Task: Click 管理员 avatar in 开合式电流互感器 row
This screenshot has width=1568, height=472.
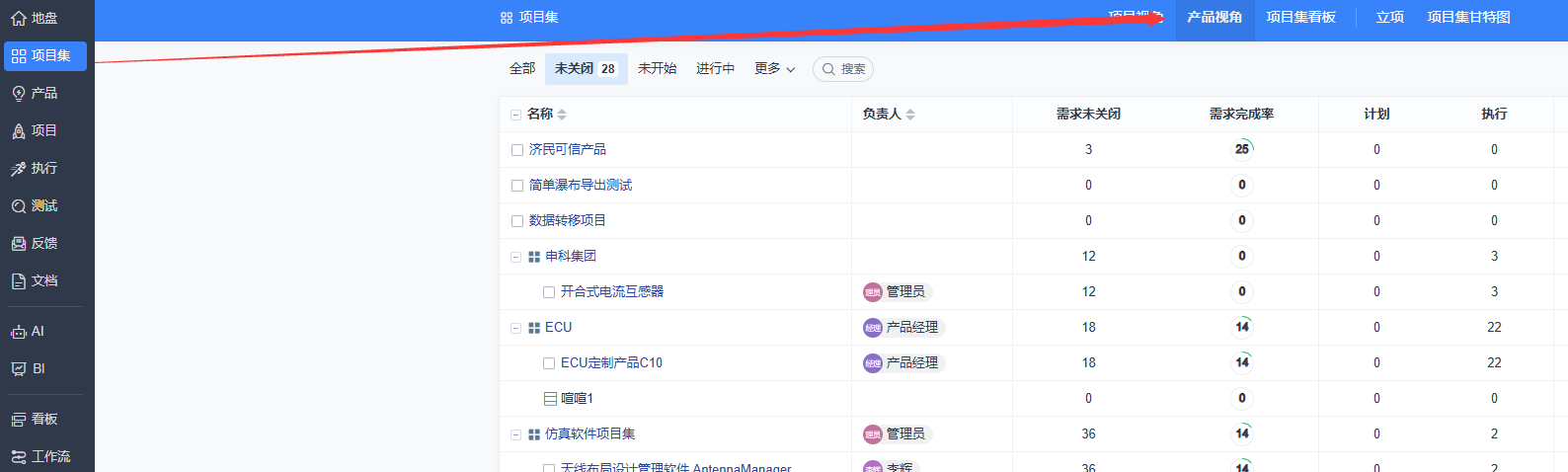Action: pyautogui.click(x=873, y=292)
